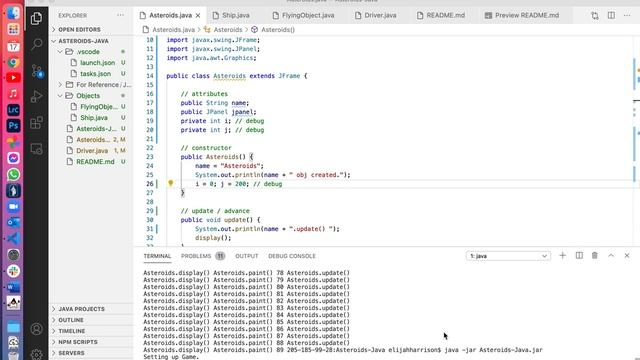Select terminal from the '1: java' dropdown
This screenshot has width=640, height=360.
[508, 256]
